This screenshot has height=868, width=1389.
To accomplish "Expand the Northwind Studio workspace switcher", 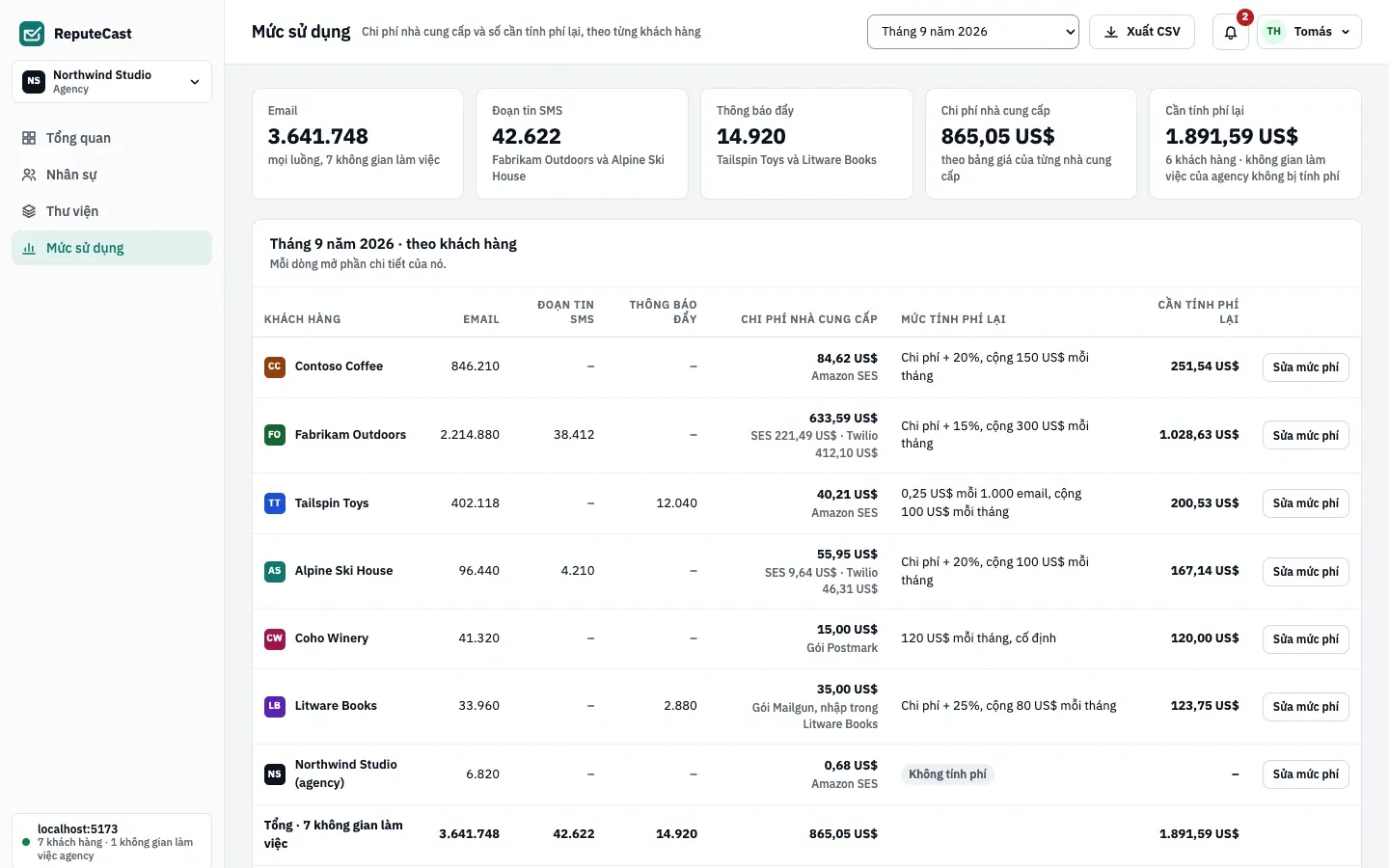I will 112,82.
